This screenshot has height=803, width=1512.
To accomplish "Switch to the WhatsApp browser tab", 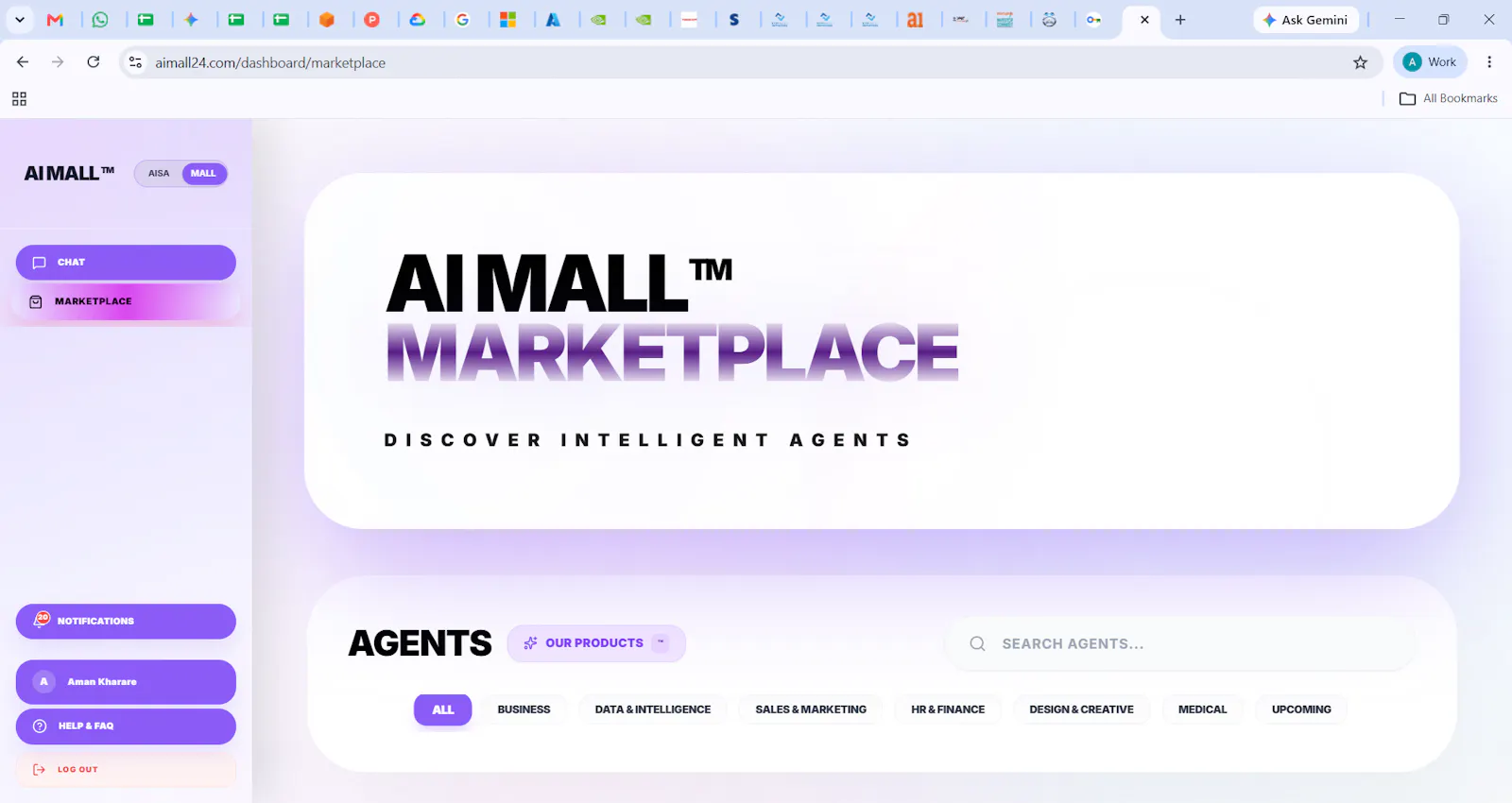I will click(100, 20).
